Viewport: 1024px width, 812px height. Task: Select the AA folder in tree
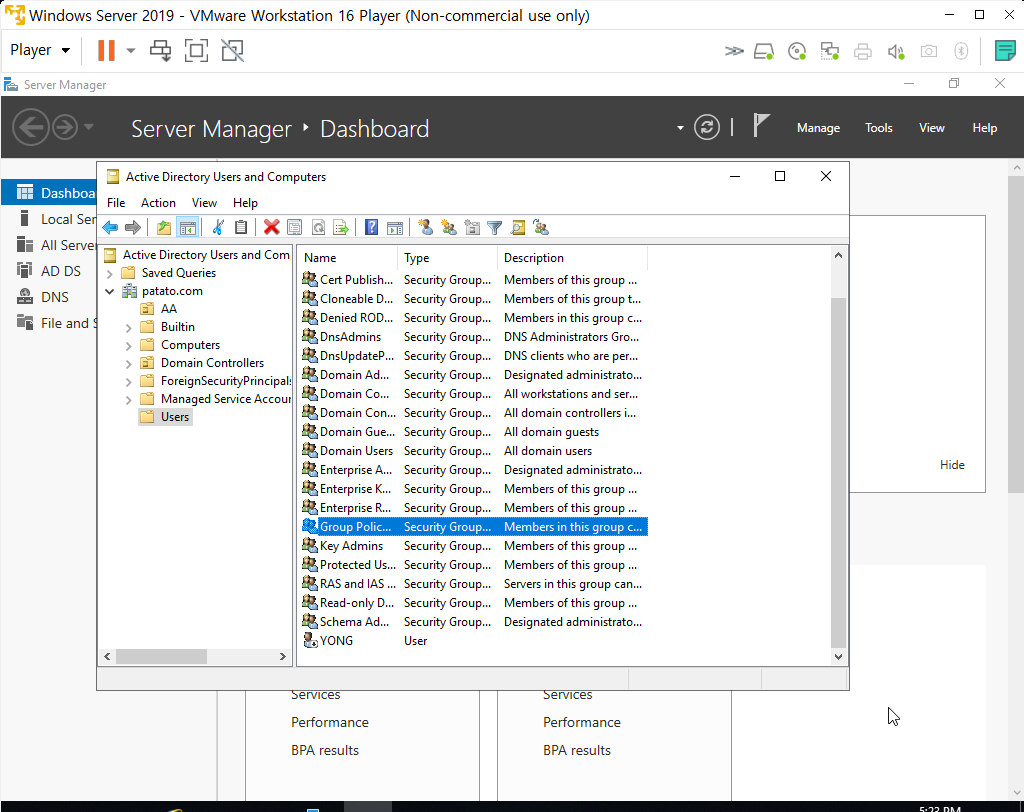point(168,308)
